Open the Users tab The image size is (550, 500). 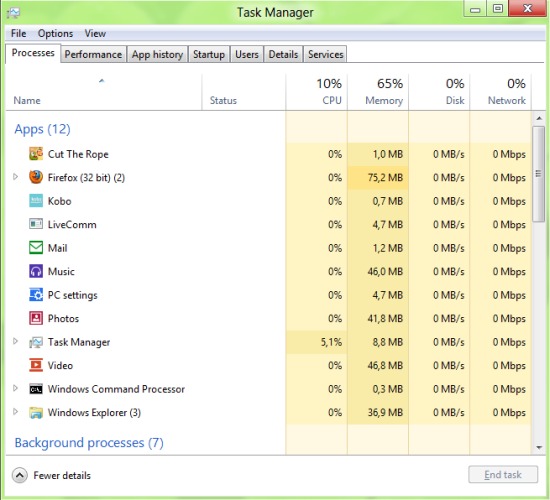247,54
